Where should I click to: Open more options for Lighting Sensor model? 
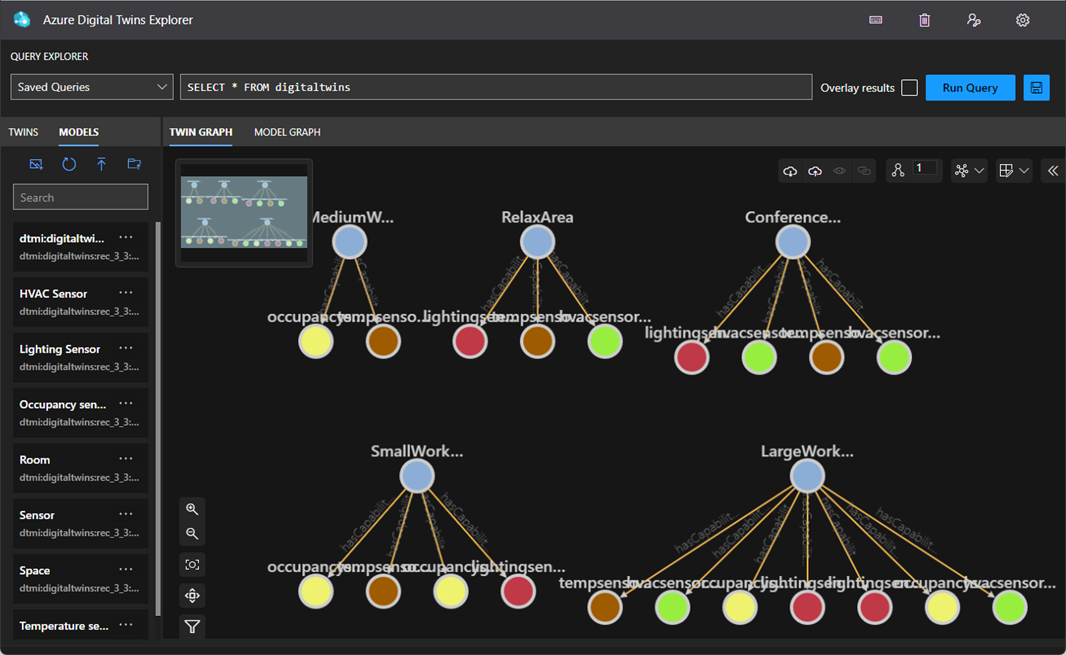126,348
